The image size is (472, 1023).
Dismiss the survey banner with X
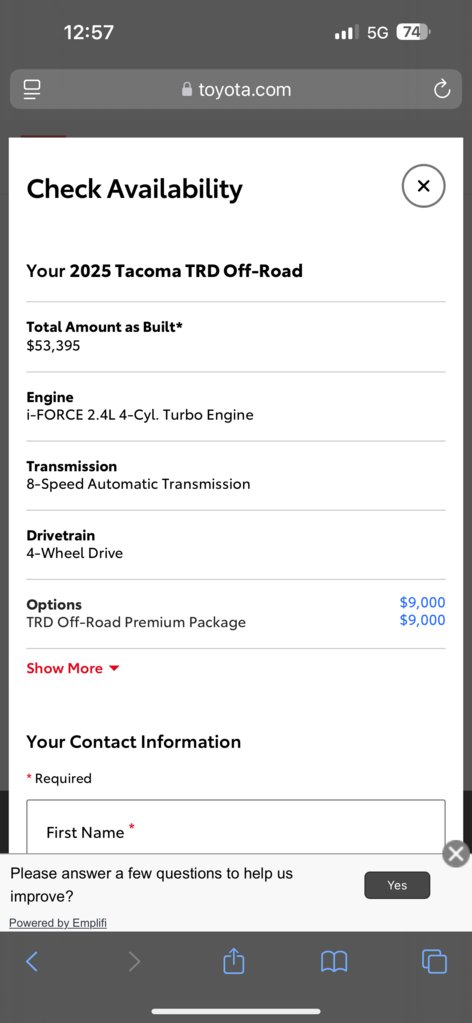click(x=456, y=854)
